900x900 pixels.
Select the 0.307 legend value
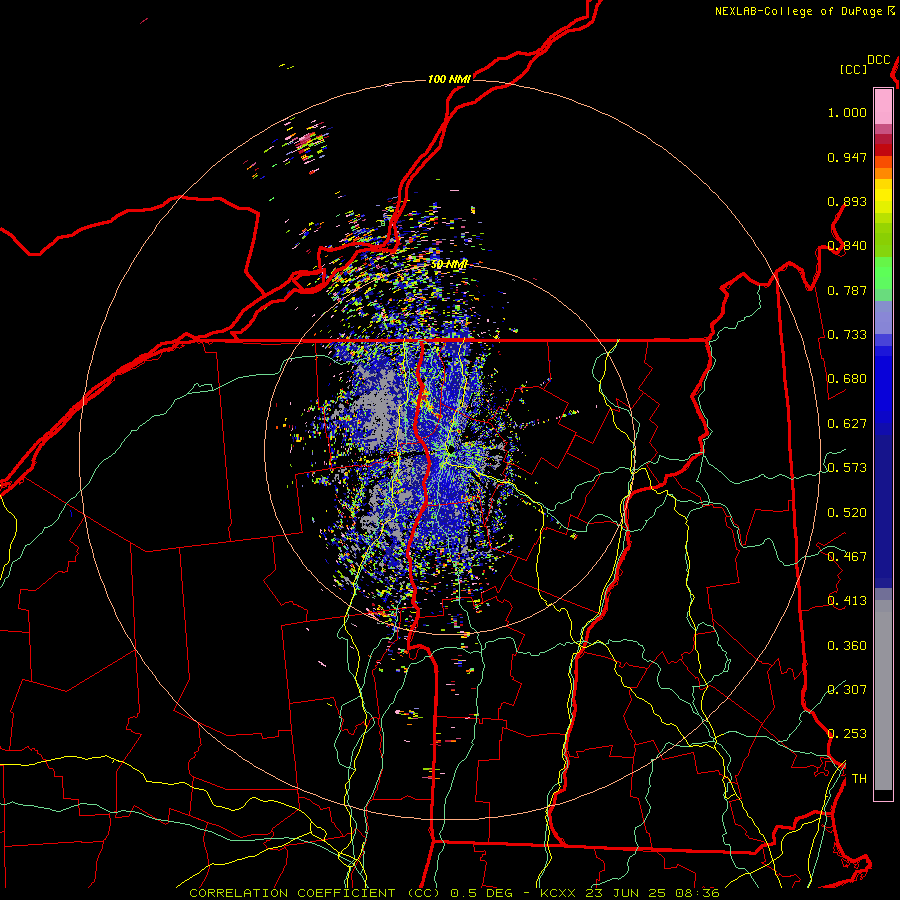point(847,690)
